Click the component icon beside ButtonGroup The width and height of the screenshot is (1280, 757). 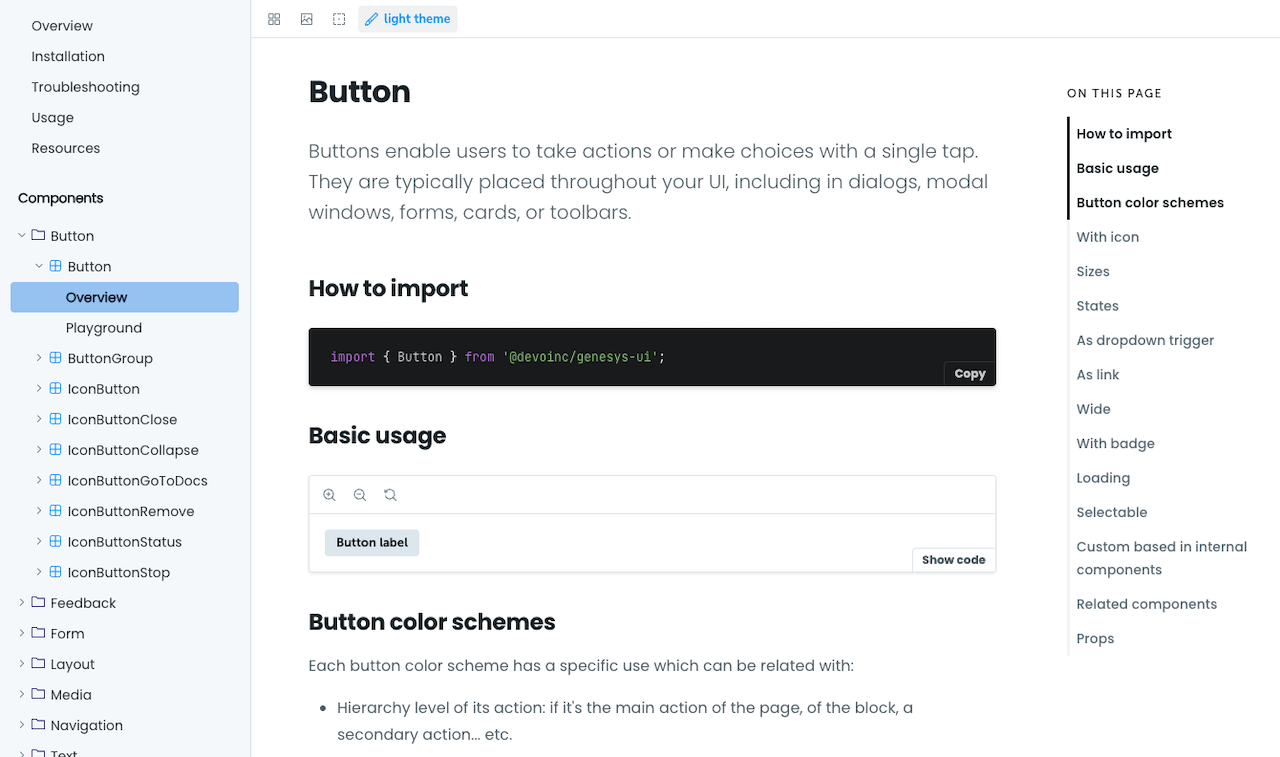[54, 357]
